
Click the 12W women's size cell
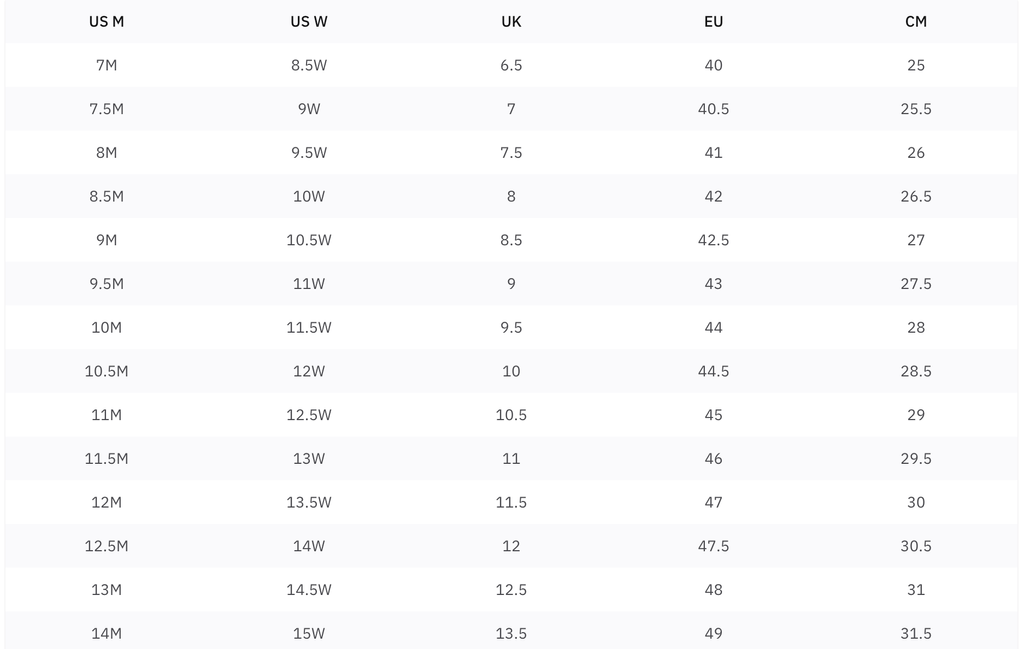(308, 371)
